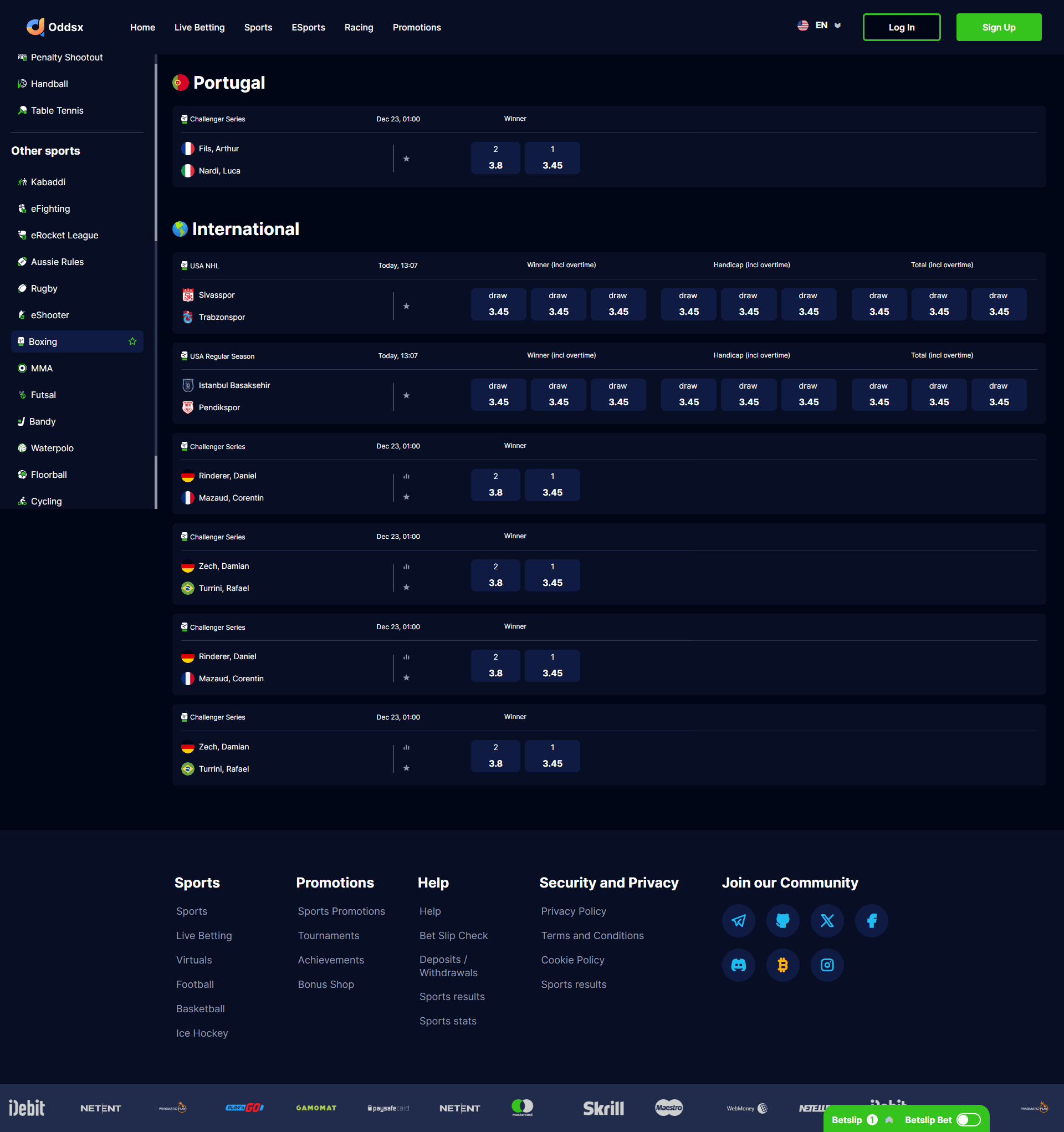Open the Live Betting nav item

pos(199,27)
